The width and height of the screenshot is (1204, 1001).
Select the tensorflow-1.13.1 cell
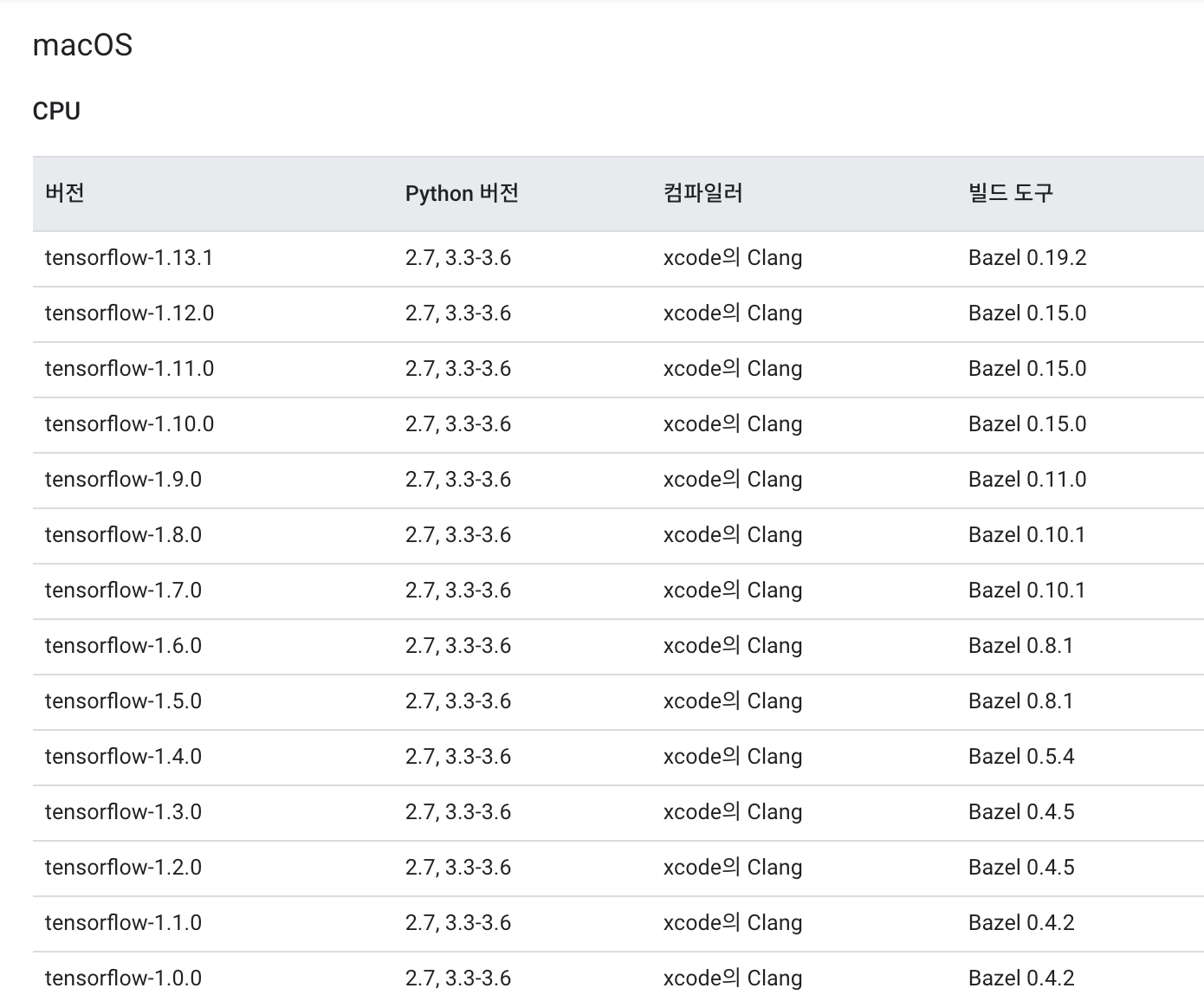tap(129, 258)
